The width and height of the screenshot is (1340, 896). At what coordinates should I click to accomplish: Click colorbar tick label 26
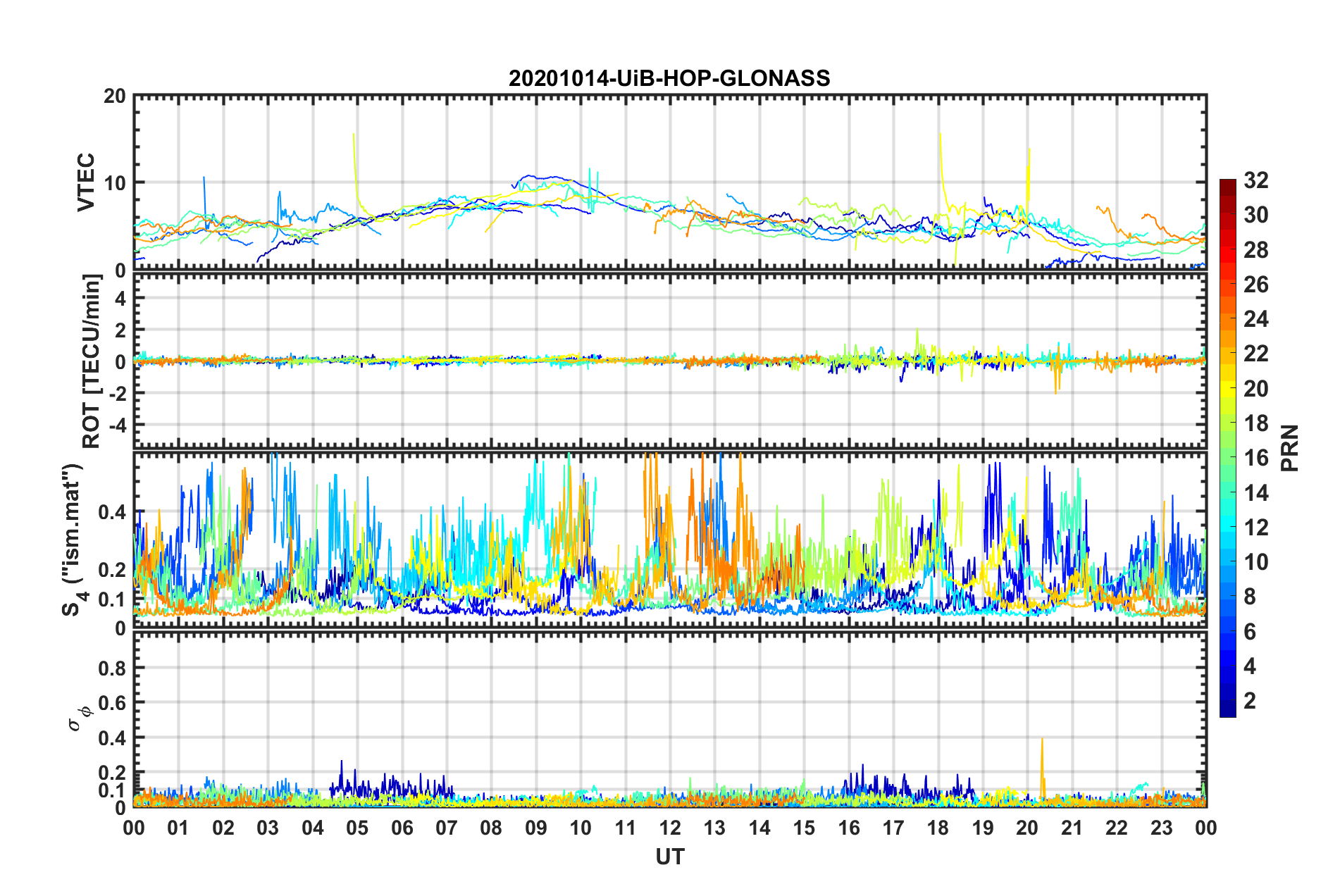(1256, 285)
